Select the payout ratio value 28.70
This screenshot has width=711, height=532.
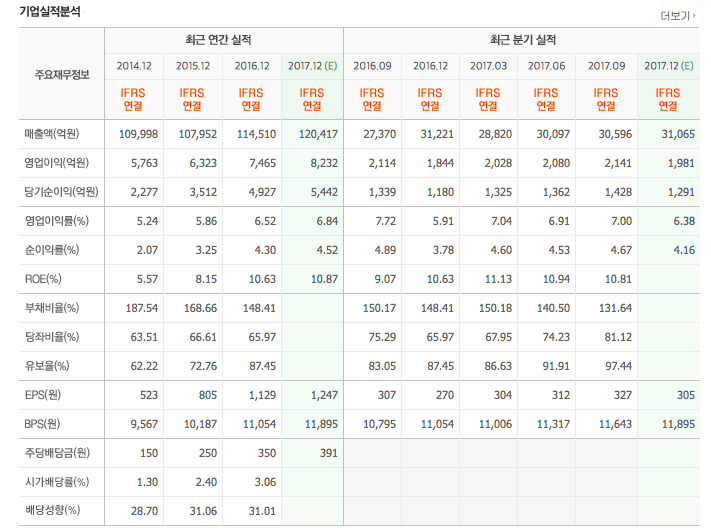[144, 512]
